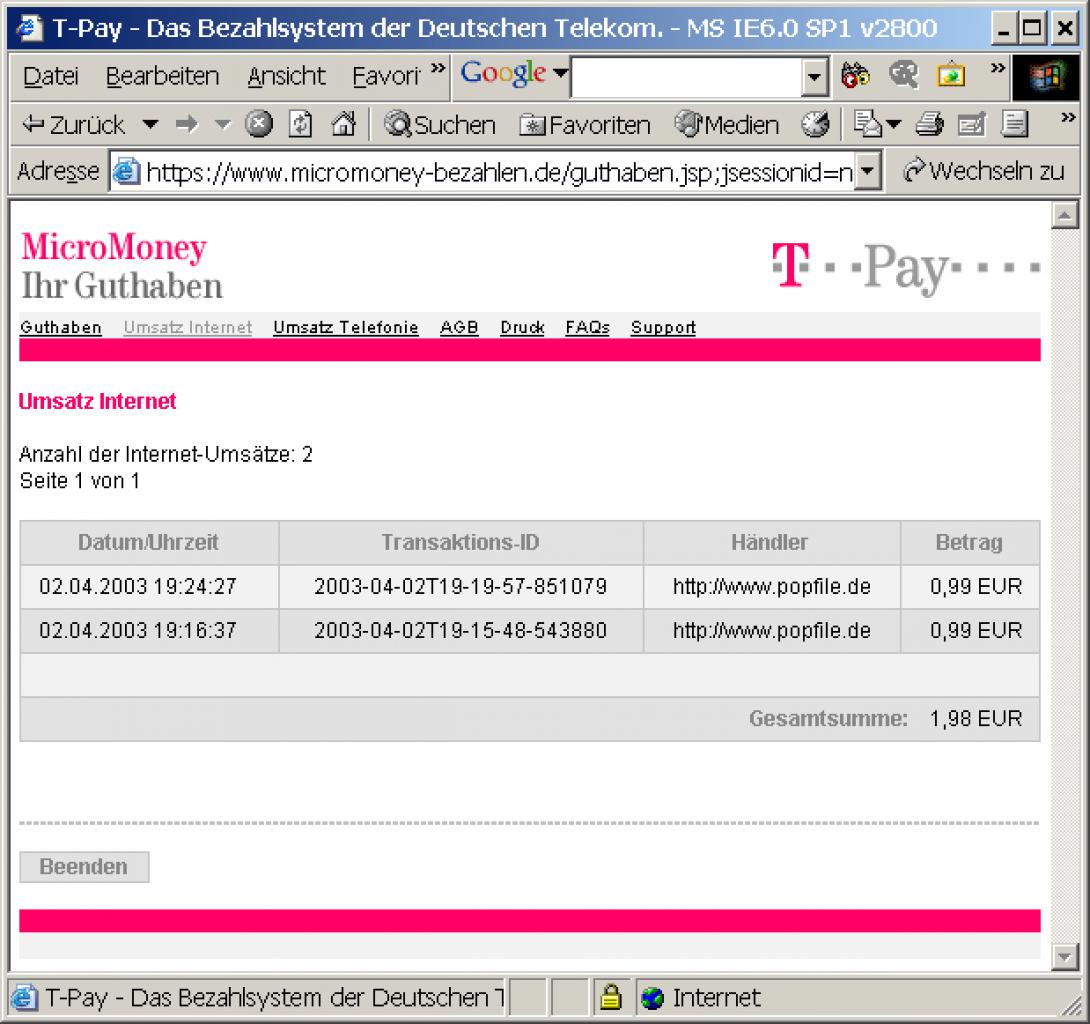
Task: Open Umsatz Telefonie page
Action: (x=345, y=327)
